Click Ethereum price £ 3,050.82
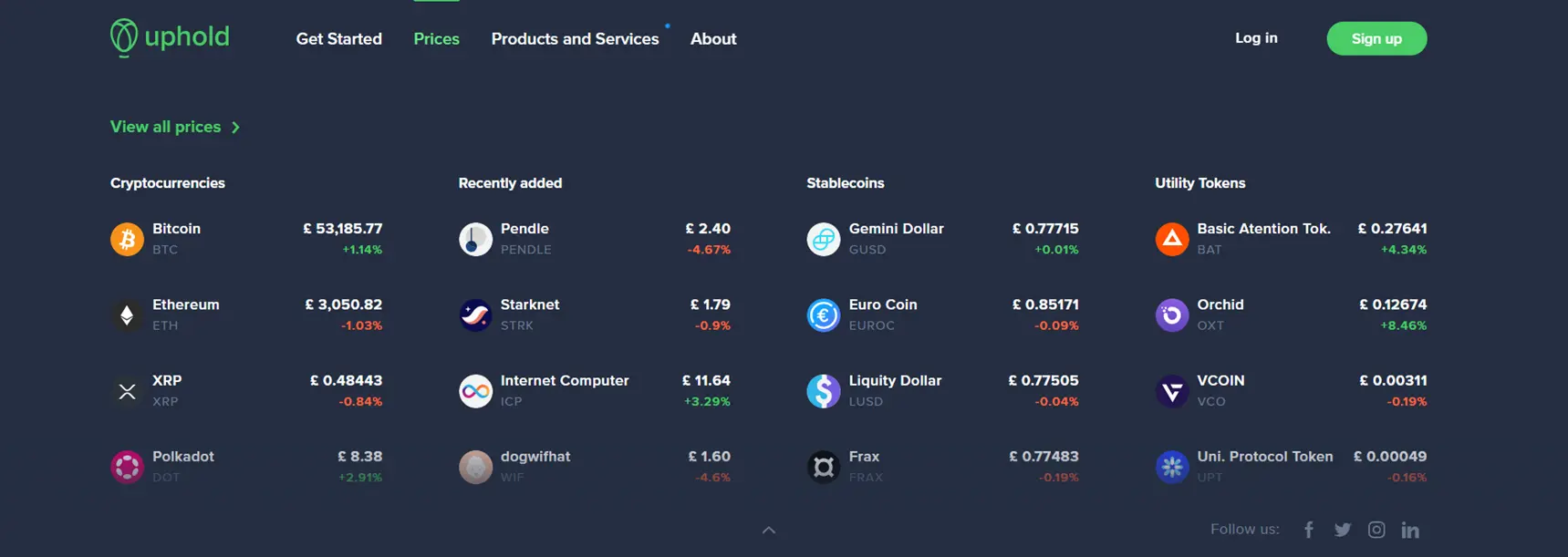Screen dimensions: 1568x557 tap(344, 304)
